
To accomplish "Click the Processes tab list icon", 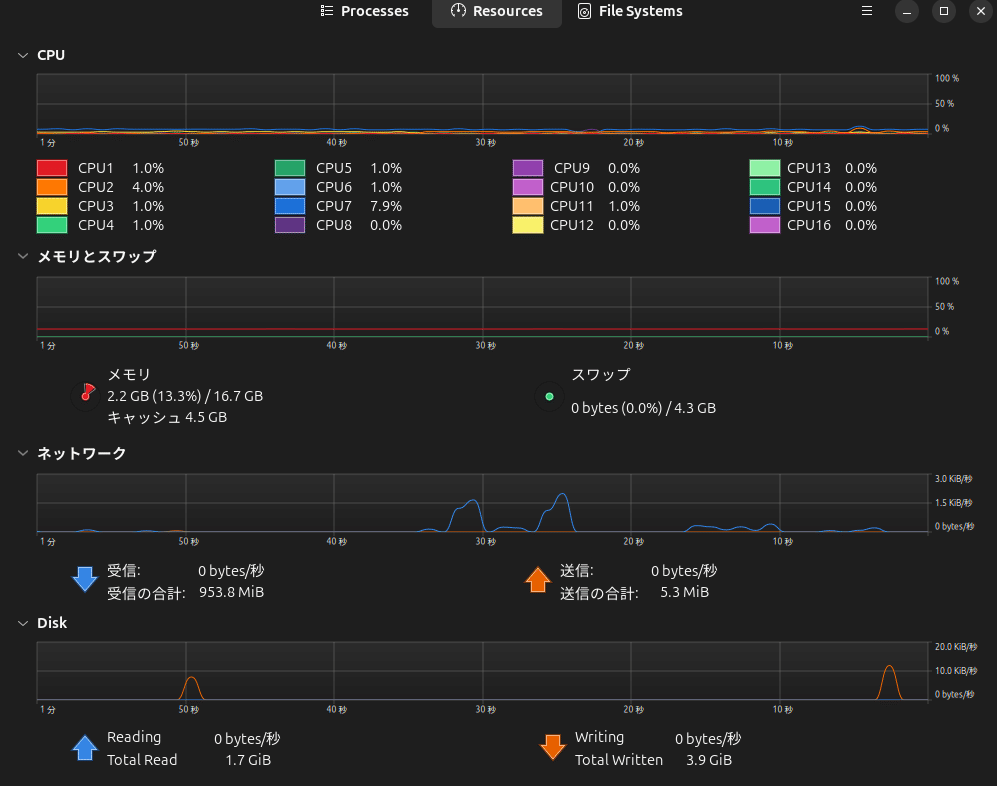I will (327, 11).
